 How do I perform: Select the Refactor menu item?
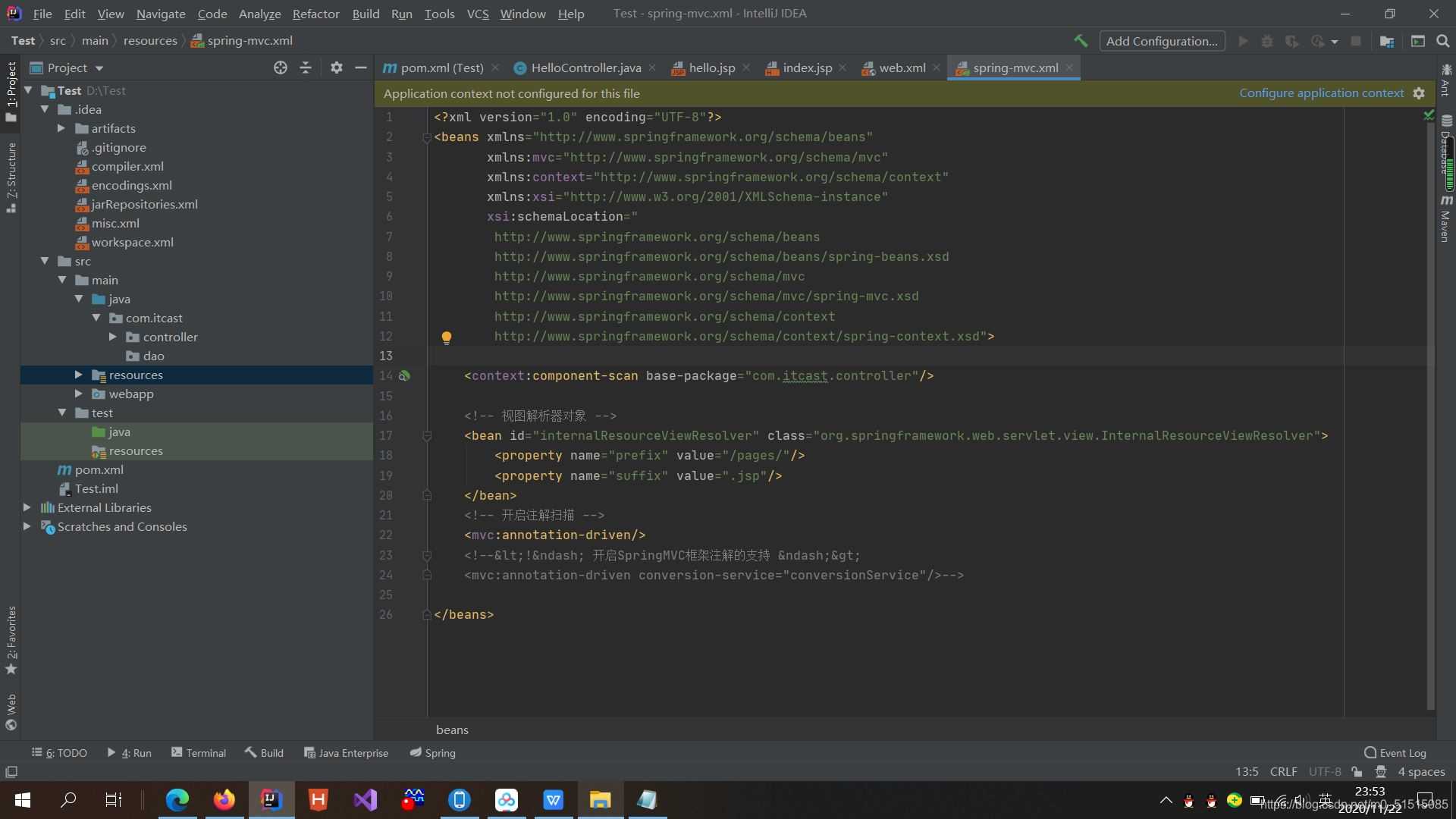coord(315,13)
